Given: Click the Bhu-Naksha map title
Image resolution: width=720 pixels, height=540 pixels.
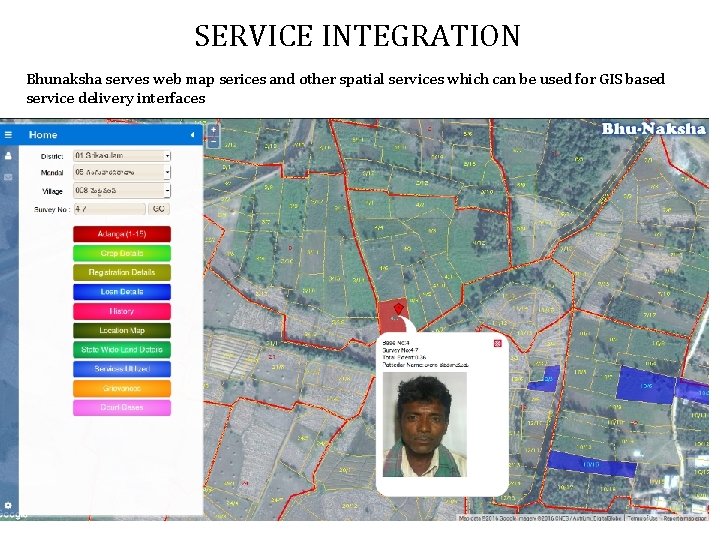Looking at the screenshot, I should (x=653, y=129).
